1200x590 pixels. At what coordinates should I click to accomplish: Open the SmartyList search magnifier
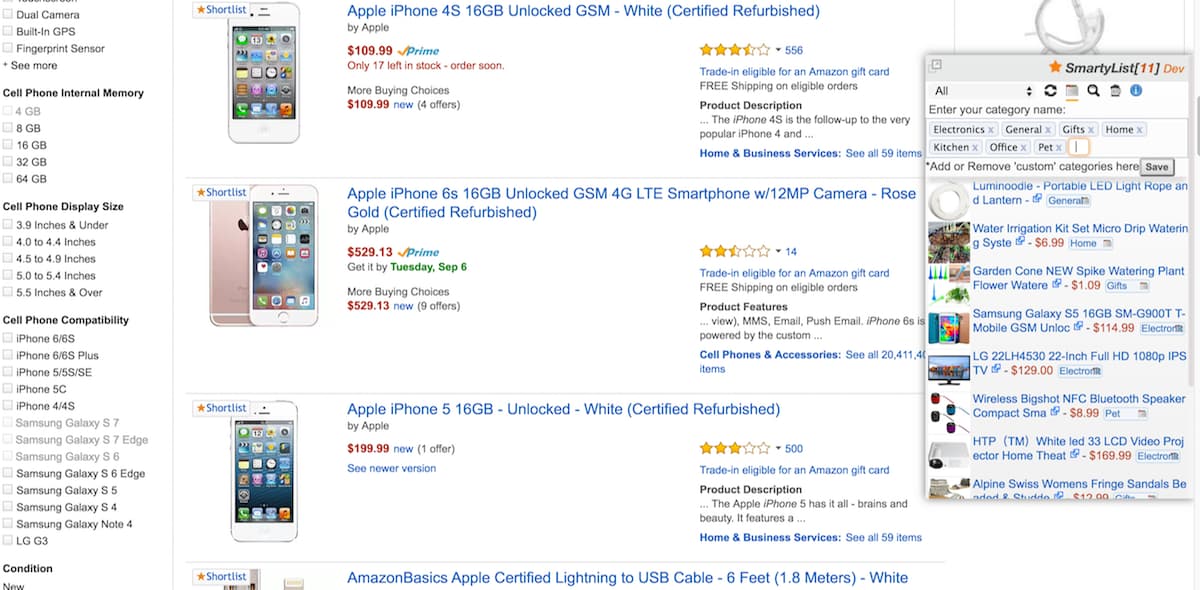(x=1093, y=91)
